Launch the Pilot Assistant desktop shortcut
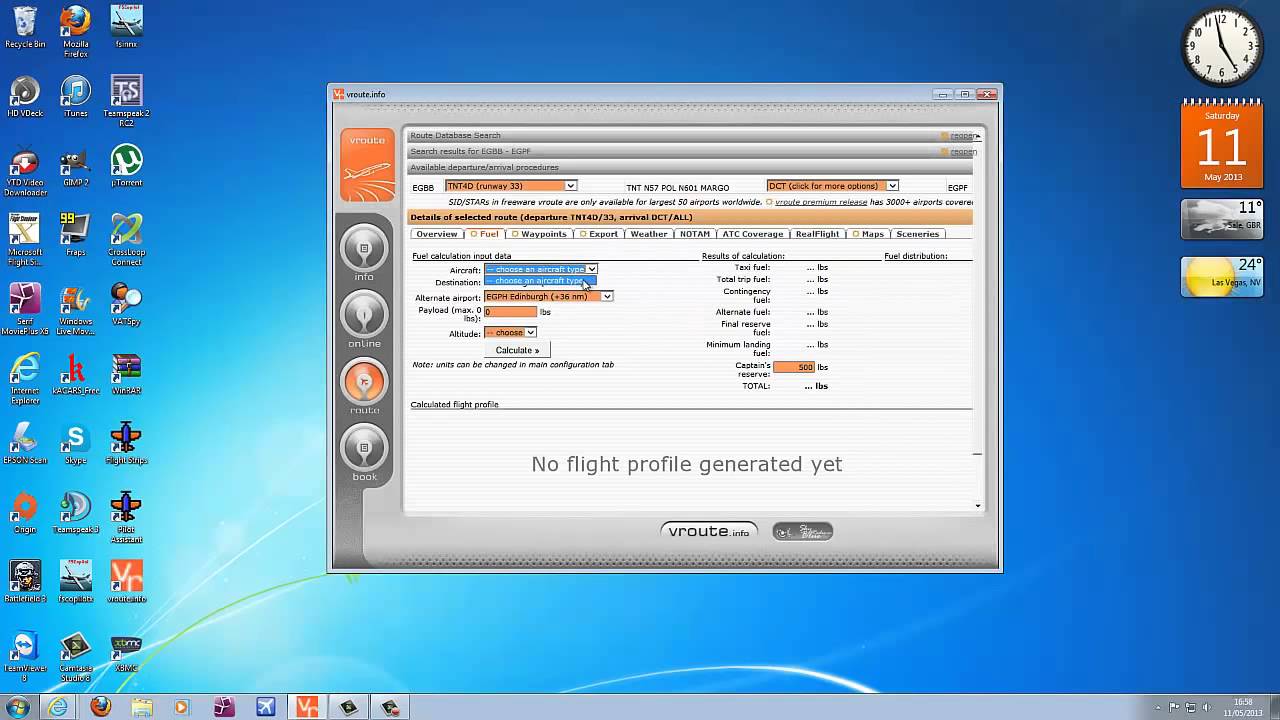Screen dimensions: 1280x720 tap(126, 518)
